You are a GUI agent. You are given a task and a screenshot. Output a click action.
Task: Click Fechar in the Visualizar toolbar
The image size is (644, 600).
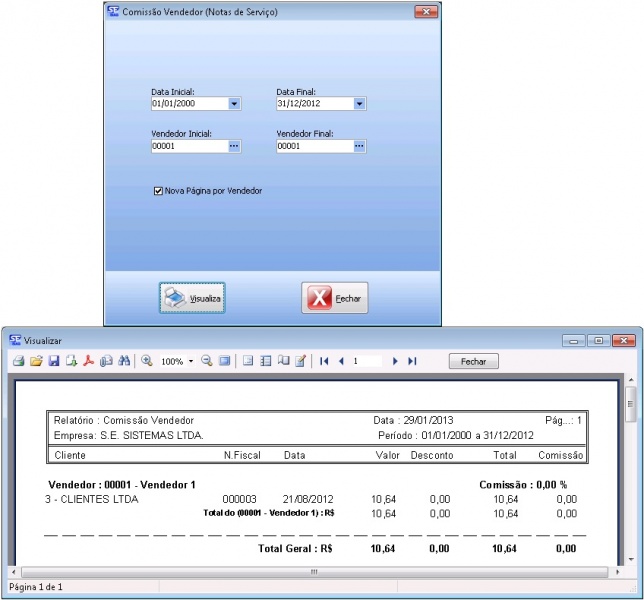473,361
